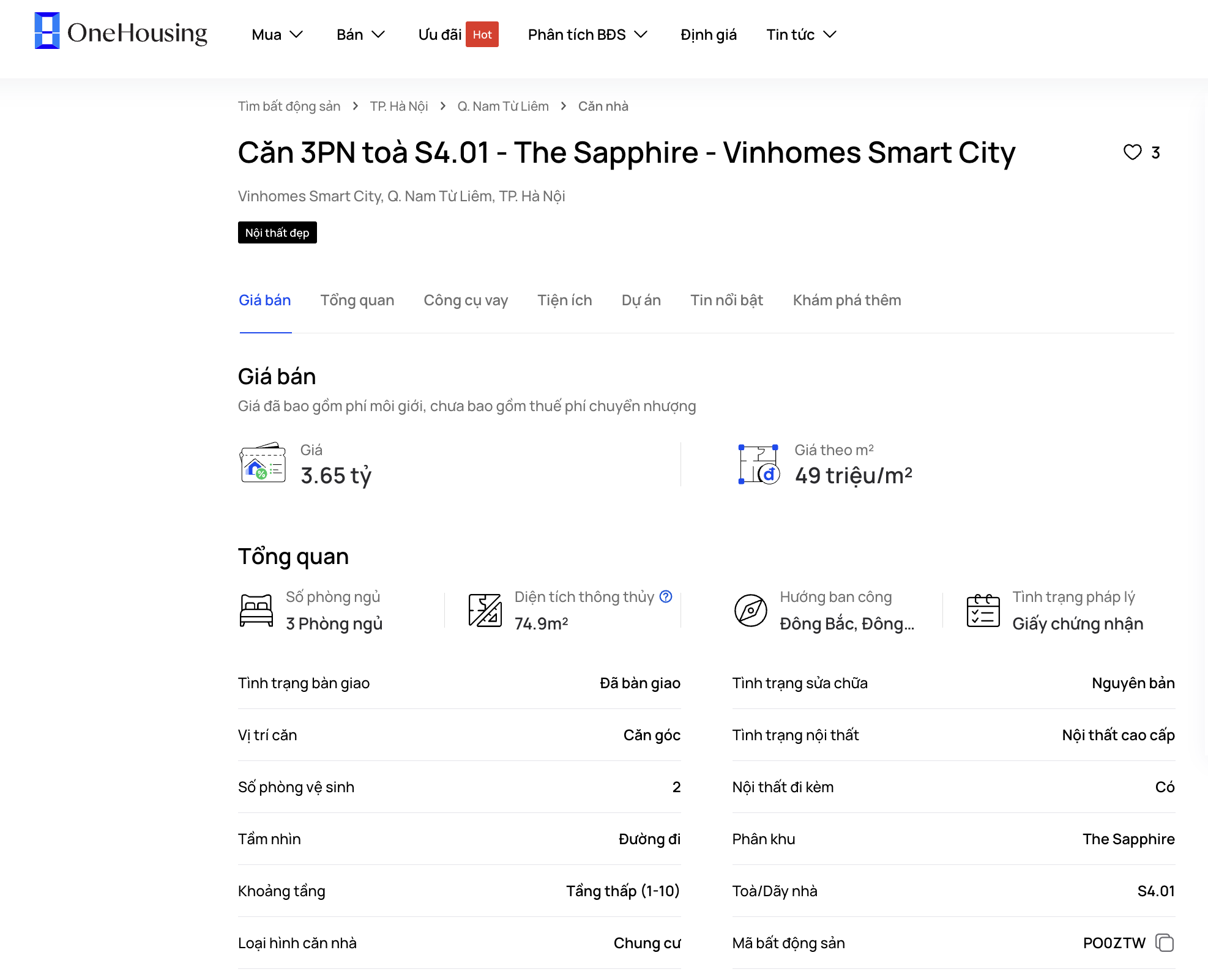
Task: Click the 74.9m² area value
Action: click(541, 623)
